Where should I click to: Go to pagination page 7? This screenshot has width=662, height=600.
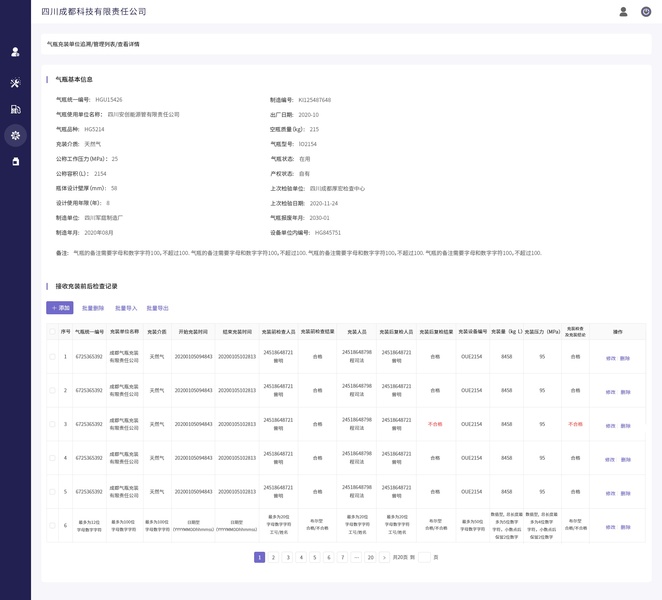pos(342,557)
